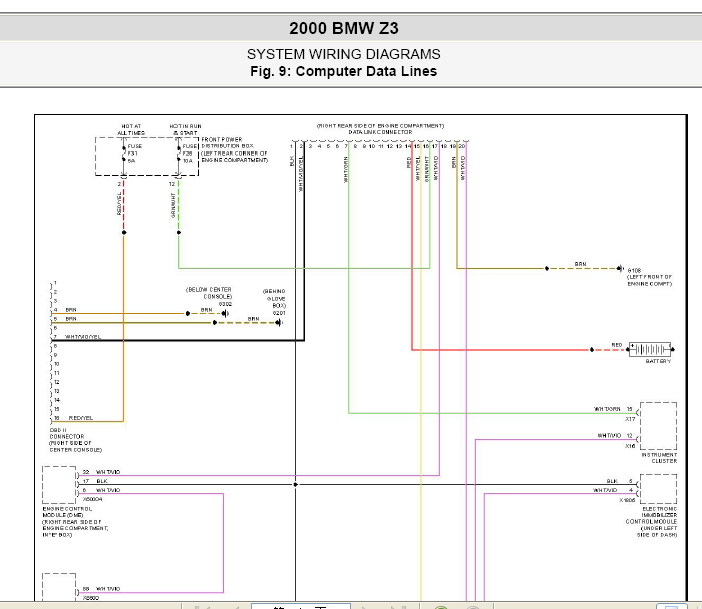Click the 17 BLK label at the DME
This screenshot has width=702, height=609.
tap(95, 481)
